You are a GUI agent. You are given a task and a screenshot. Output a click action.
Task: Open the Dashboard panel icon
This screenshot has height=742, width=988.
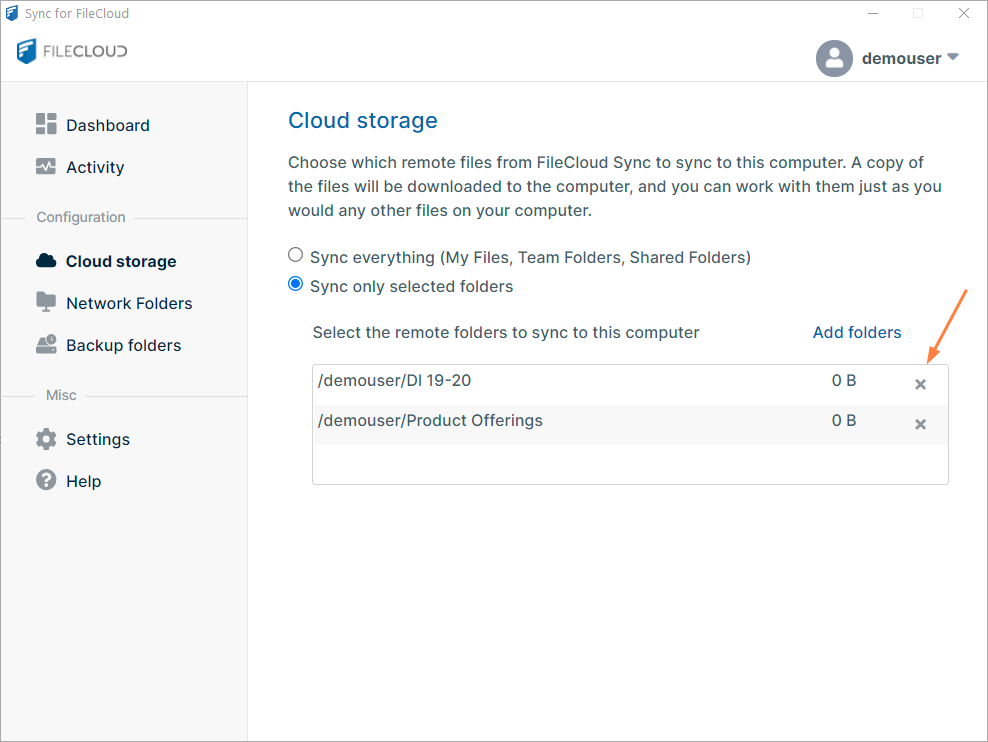[46, 124]
